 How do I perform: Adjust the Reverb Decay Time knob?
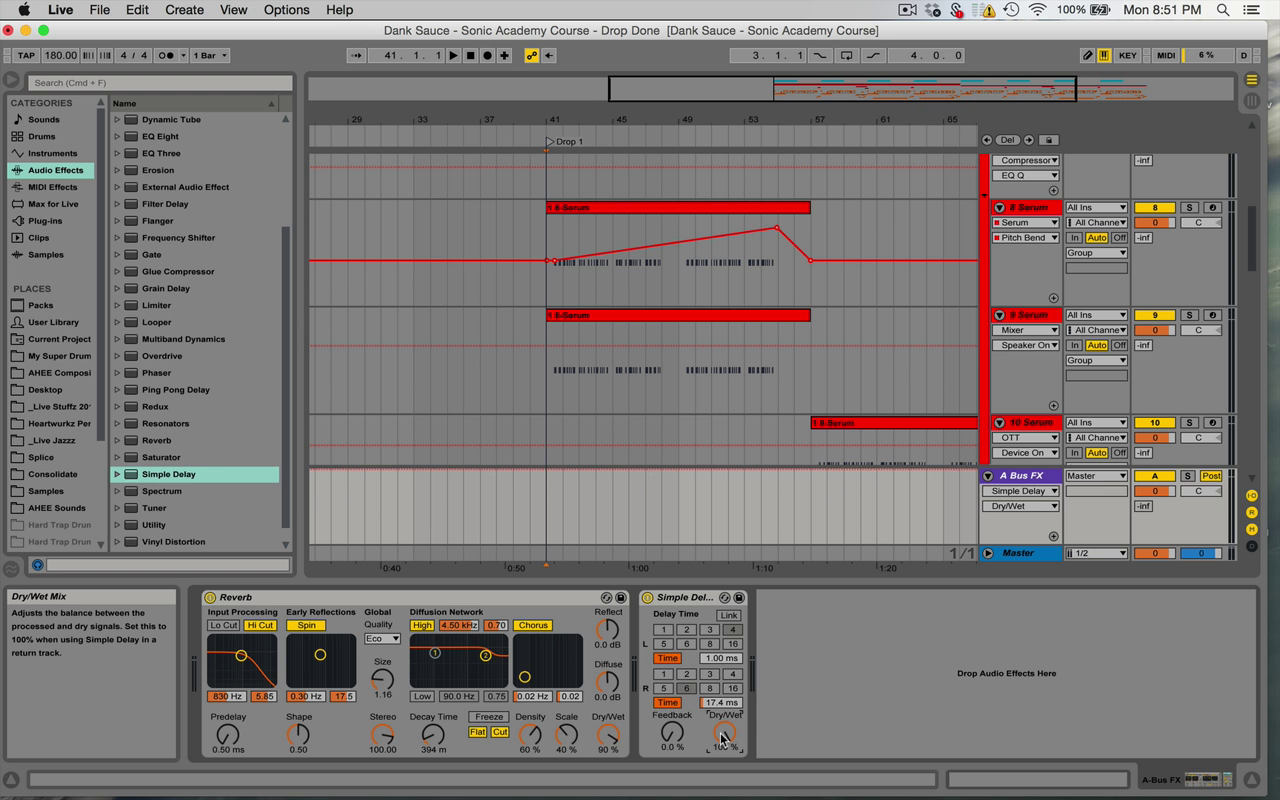pos(433,734)
